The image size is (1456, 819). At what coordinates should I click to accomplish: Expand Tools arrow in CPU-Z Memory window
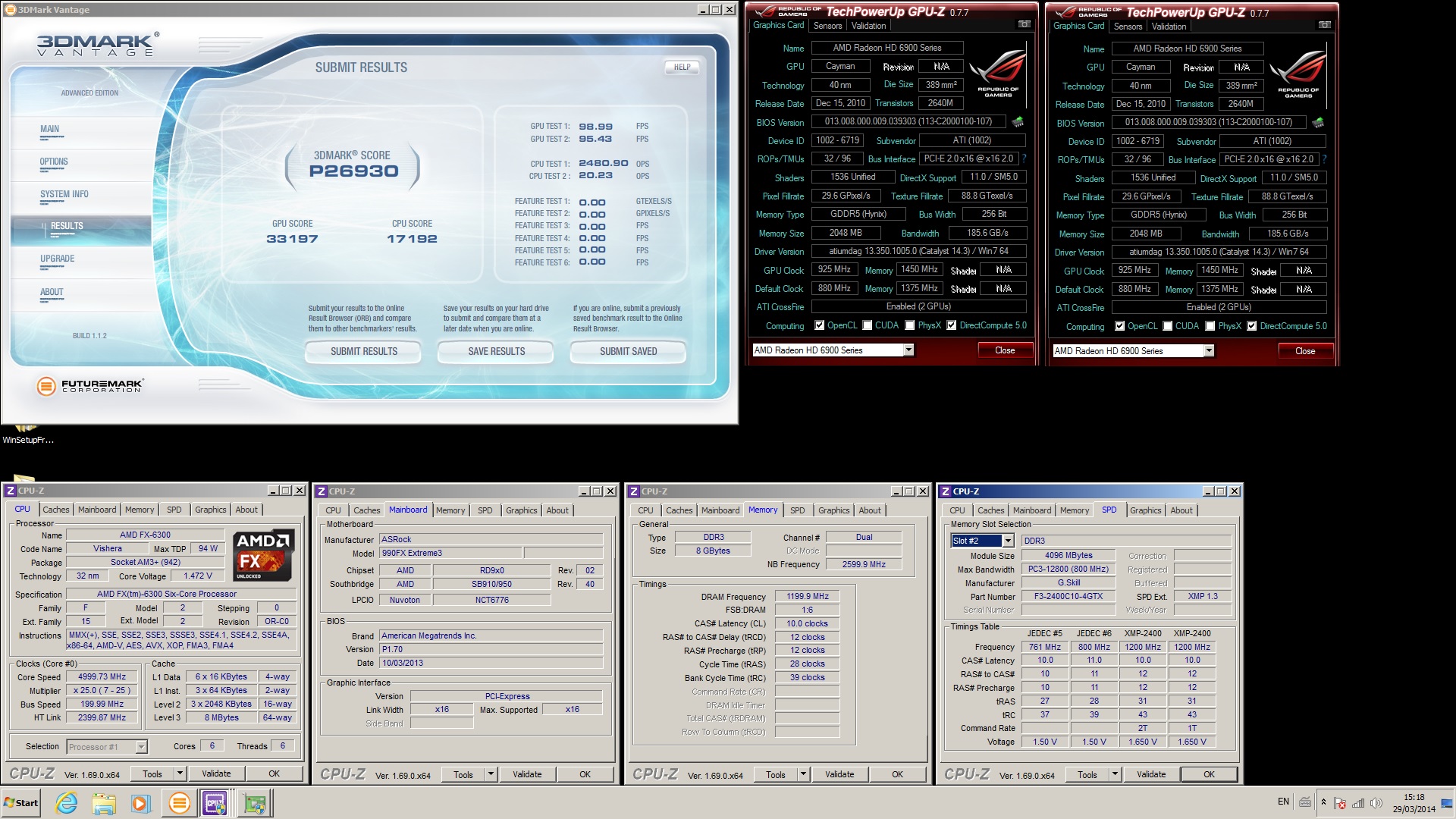[x=803, y=774]
